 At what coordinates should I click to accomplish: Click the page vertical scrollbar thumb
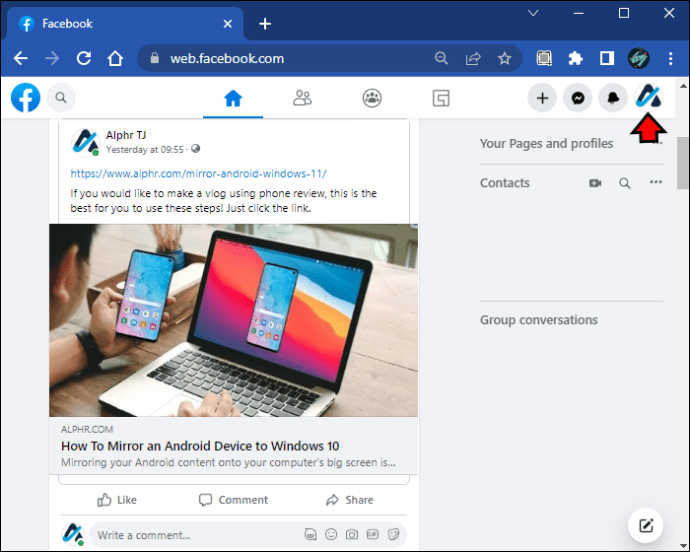point(683,163)
